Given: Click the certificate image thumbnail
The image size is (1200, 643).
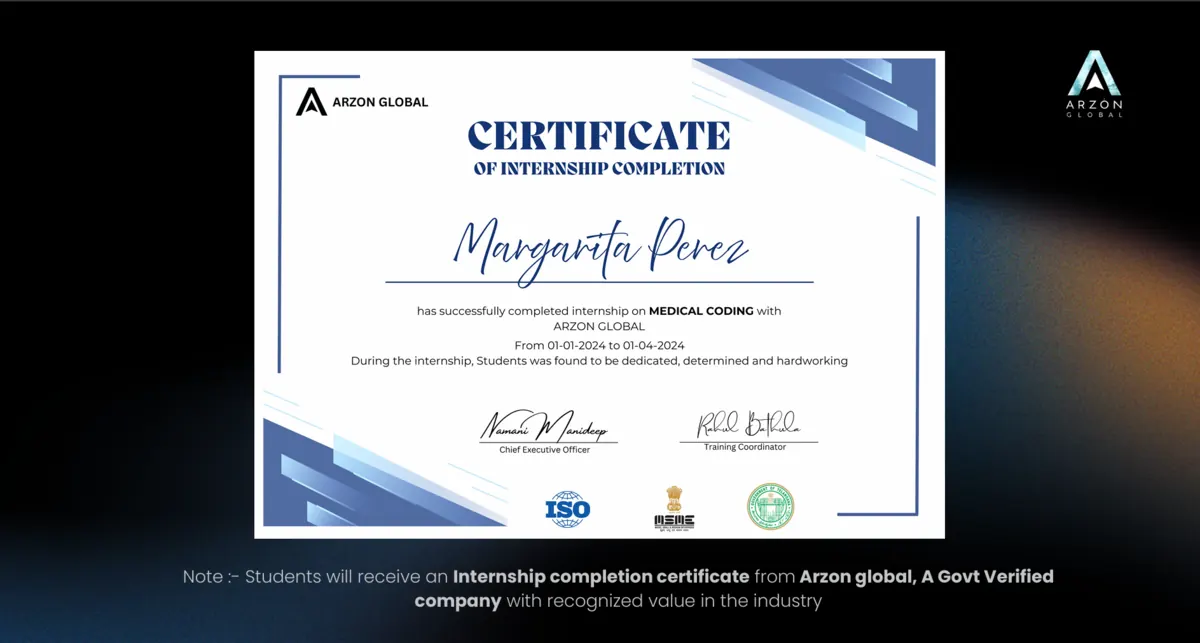Looking at the screenshot, I should coord(599,294).
